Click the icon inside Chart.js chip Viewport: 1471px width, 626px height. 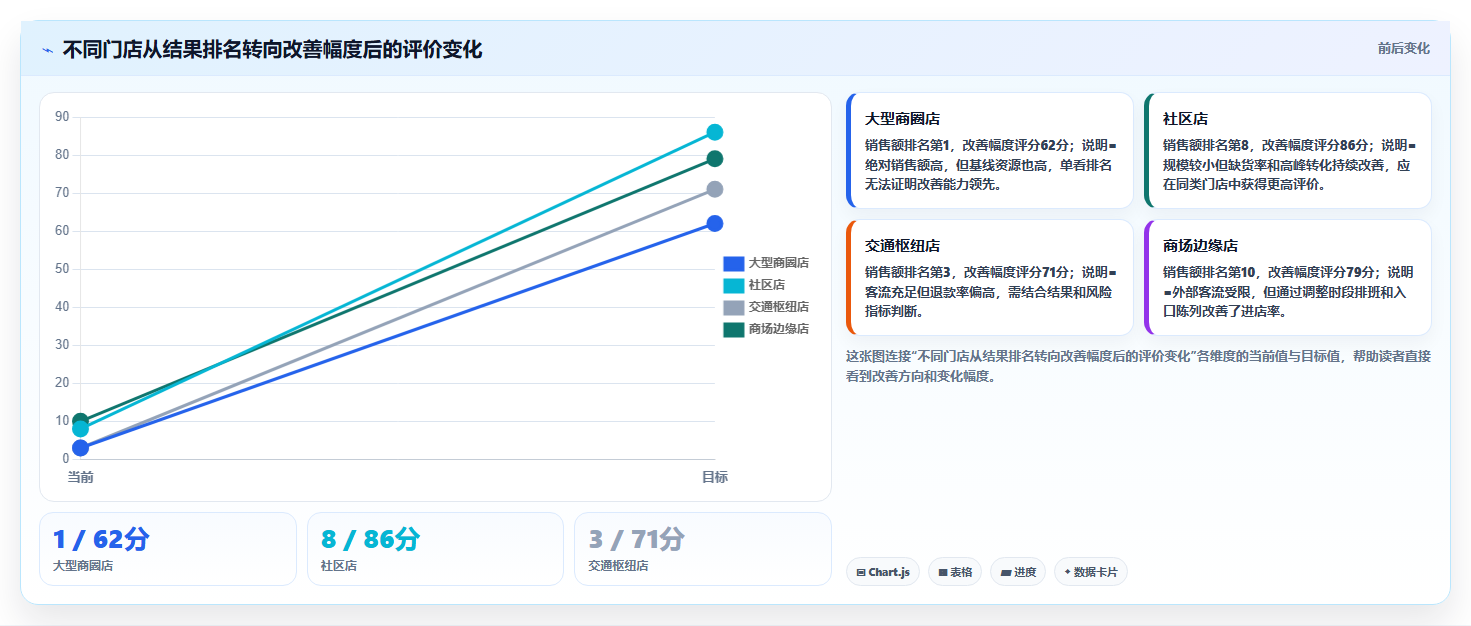[x=861, y=573]
